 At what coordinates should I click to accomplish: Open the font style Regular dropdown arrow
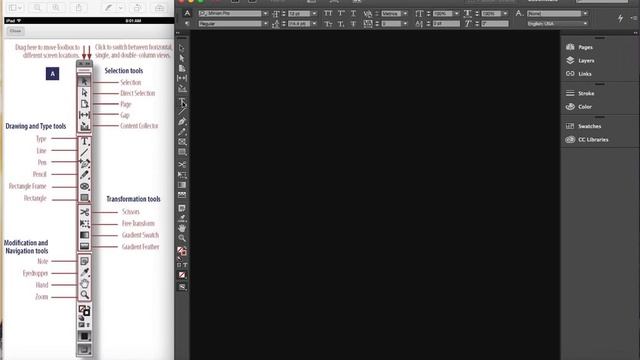click(x=265, y=24)
